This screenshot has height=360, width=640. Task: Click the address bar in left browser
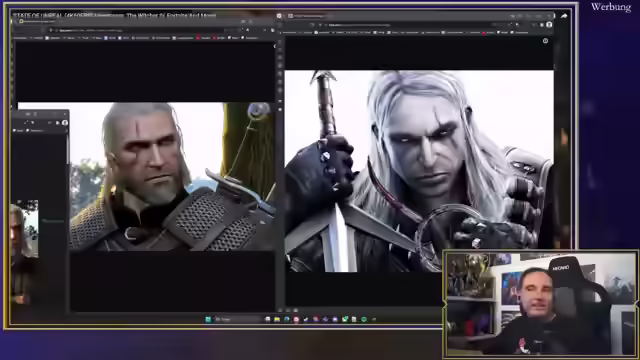143,30
